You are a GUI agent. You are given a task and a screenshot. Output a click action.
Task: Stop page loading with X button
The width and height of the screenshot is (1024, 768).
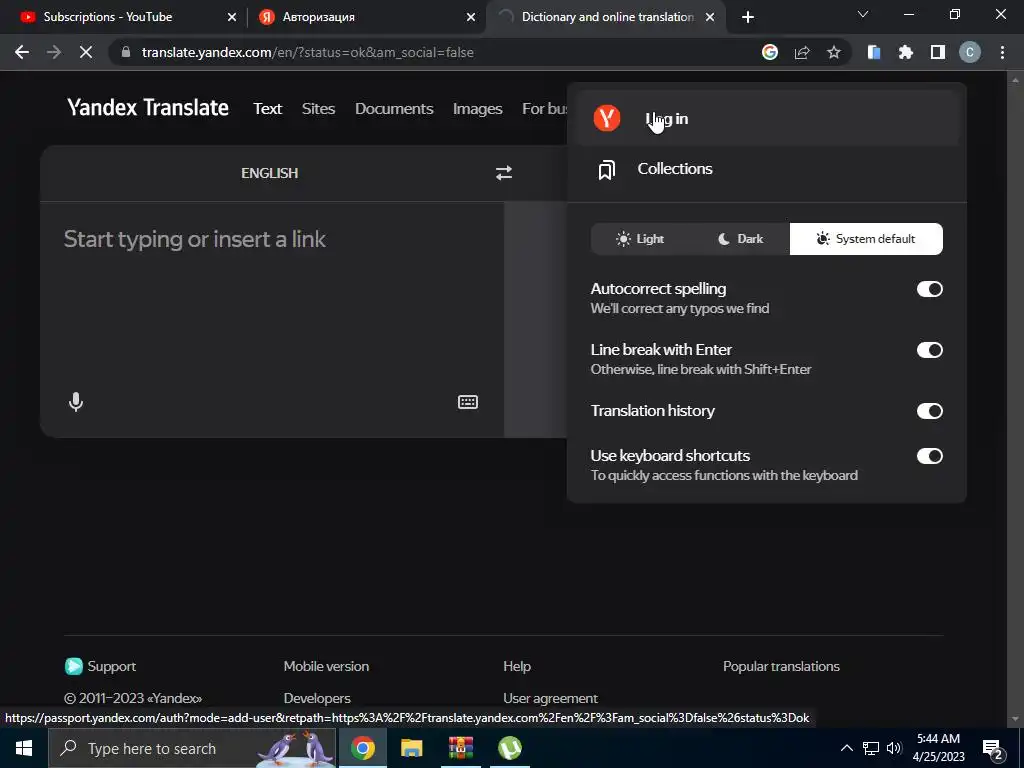coord(86,52)
